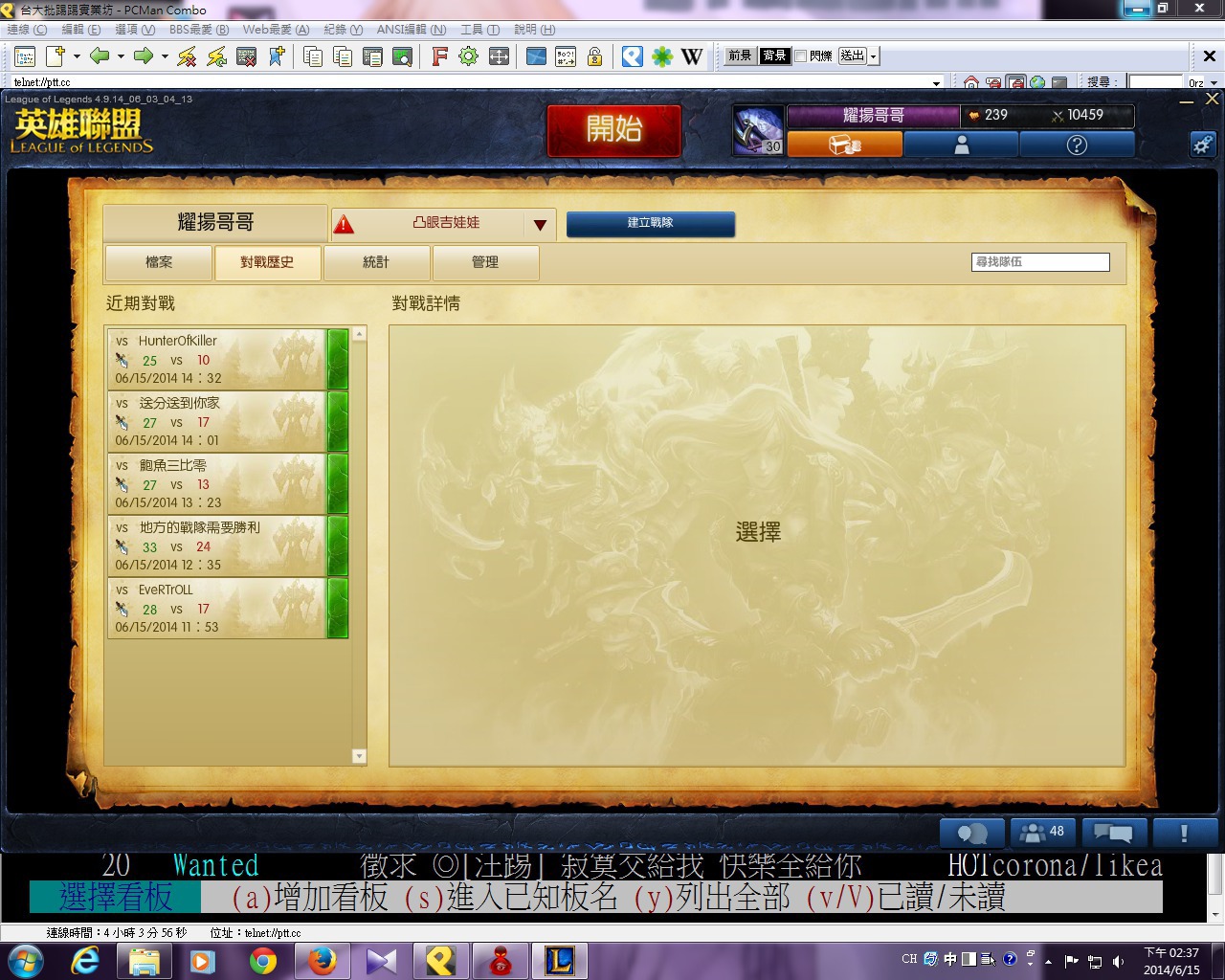Click the red 開始 play button
The width and height of the screenshot is (1225, 980).
tap(614, 129)
